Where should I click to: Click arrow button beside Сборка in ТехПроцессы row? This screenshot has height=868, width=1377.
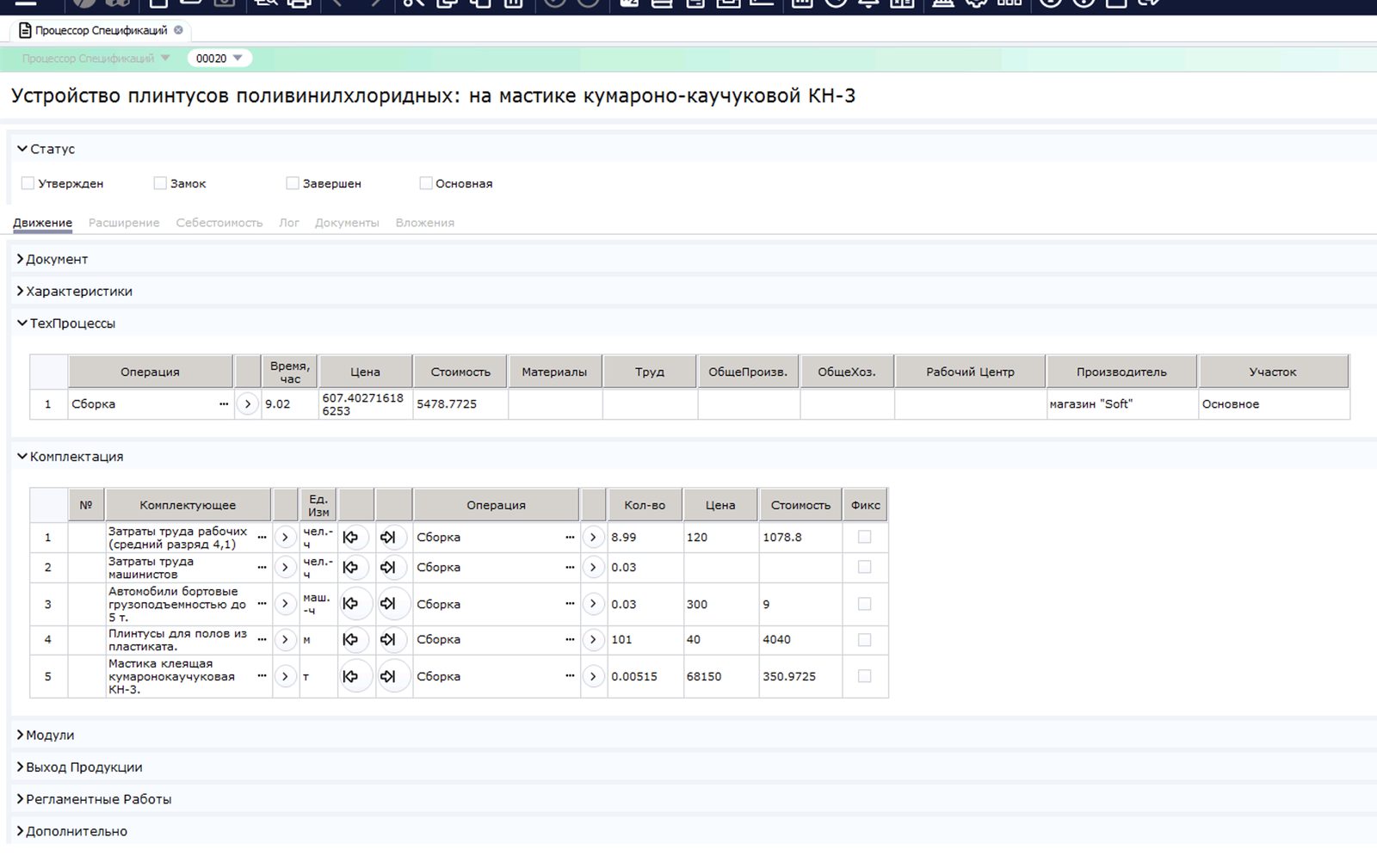248,403
